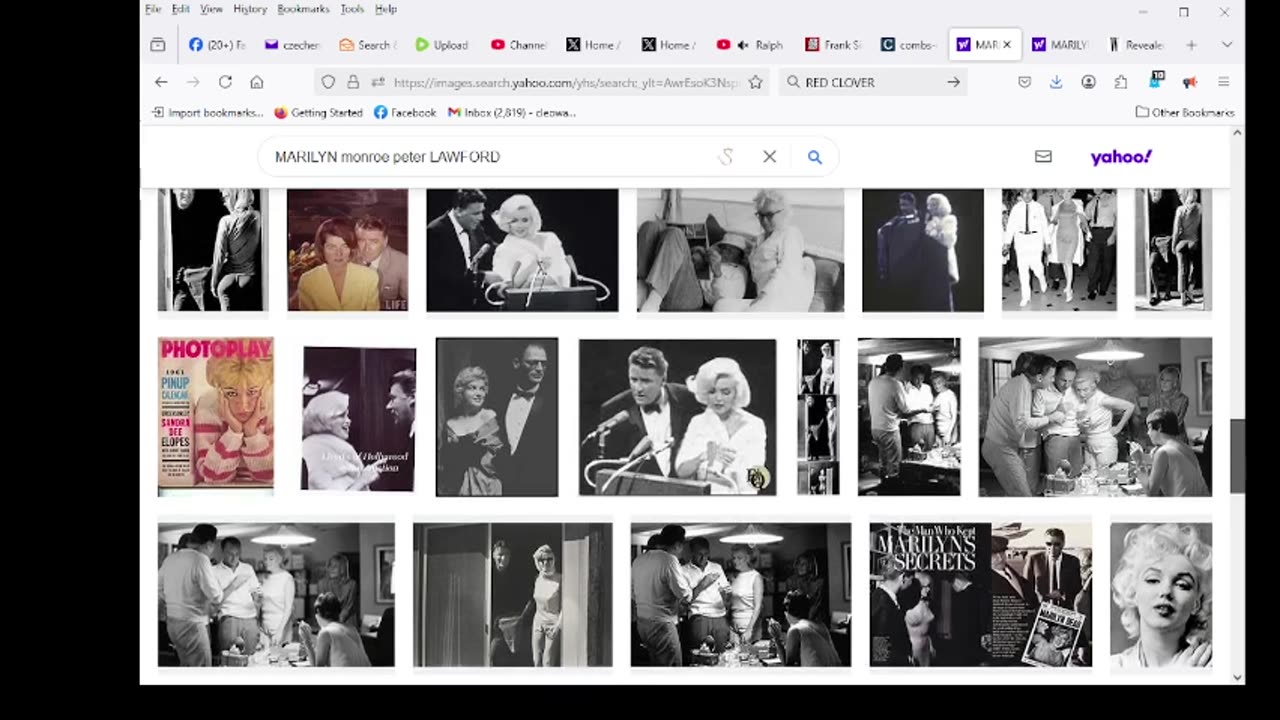Open the Firefox hamburger application menu
The width and height of the screenshot is (1280, 720).
[1223, 82]
